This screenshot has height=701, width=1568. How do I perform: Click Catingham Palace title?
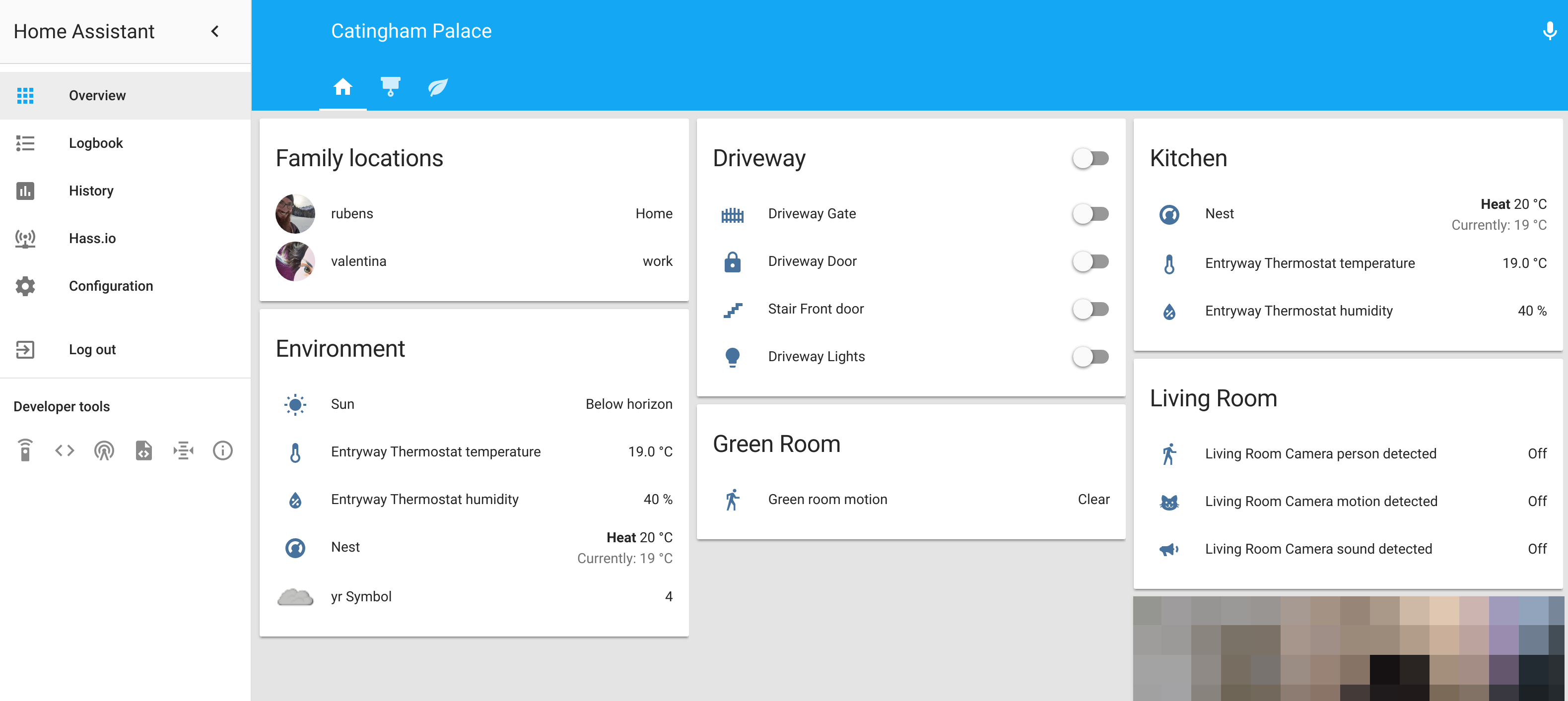tap(411, 30)
